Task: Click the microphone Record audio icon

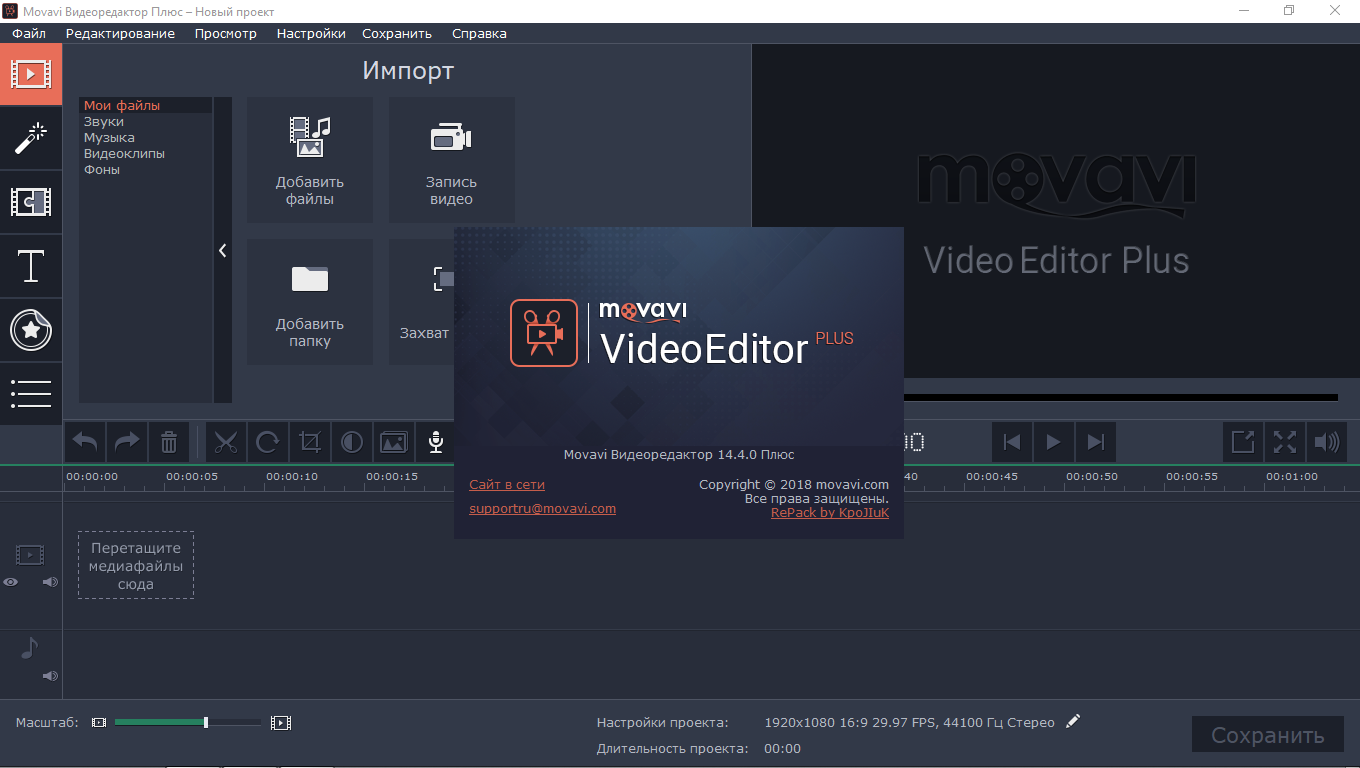Action: pos(435,442)
